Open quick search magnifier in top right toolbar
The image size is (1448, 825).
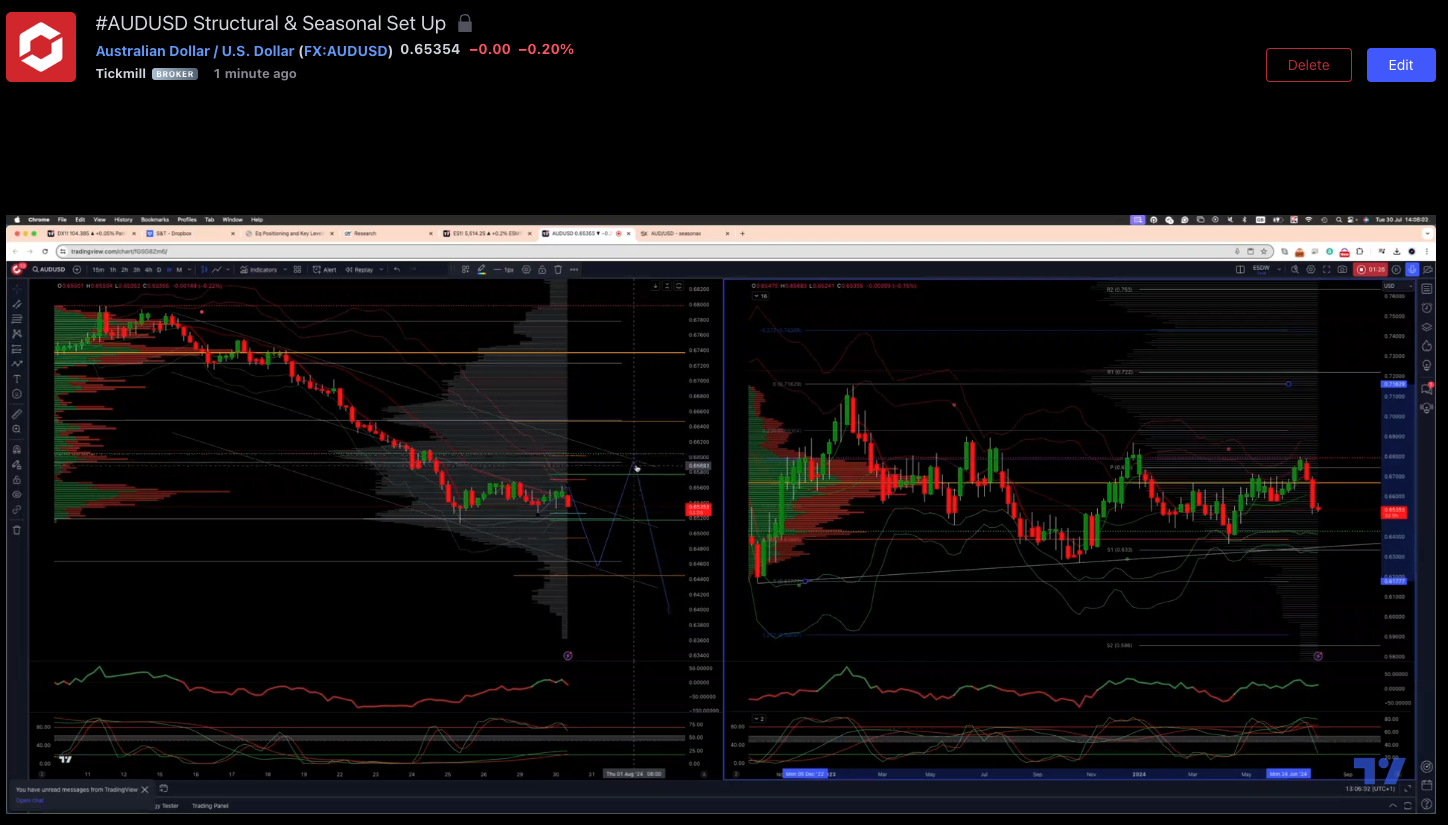coord(1295,269)
